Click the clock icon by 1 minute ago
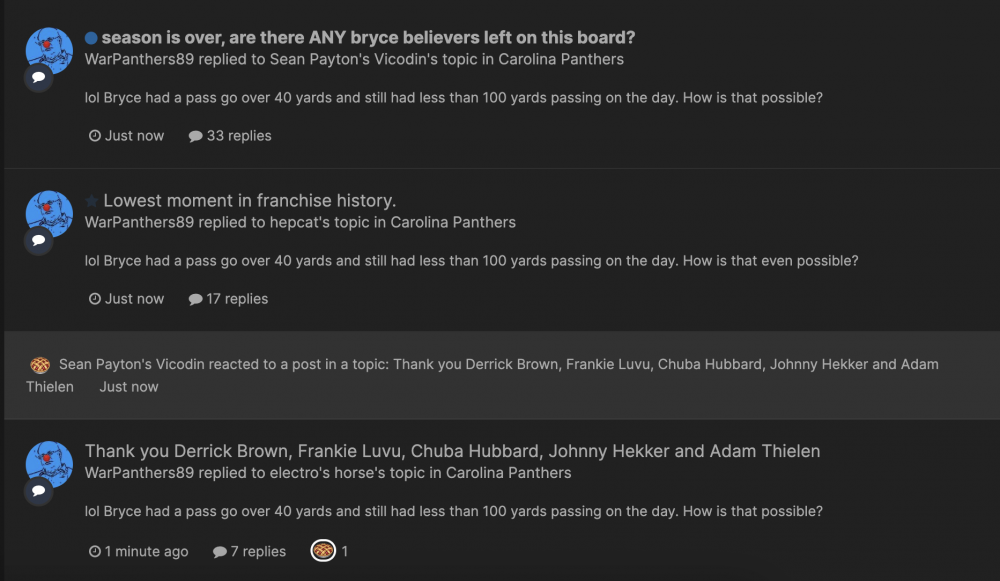The height and width of the screenshot is (581, 1000). point(95,551)
